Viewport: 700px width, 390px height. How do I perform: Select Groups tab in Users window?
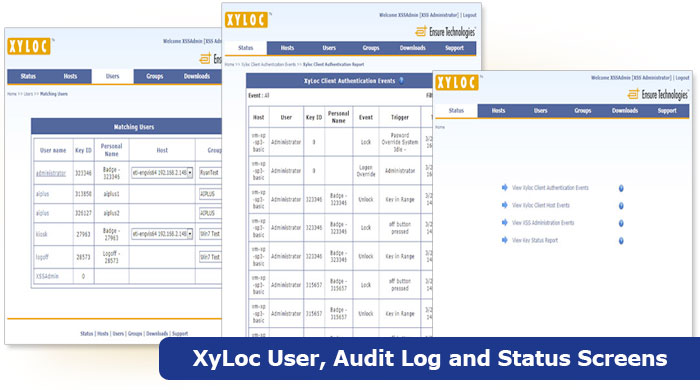click(154, 76)
